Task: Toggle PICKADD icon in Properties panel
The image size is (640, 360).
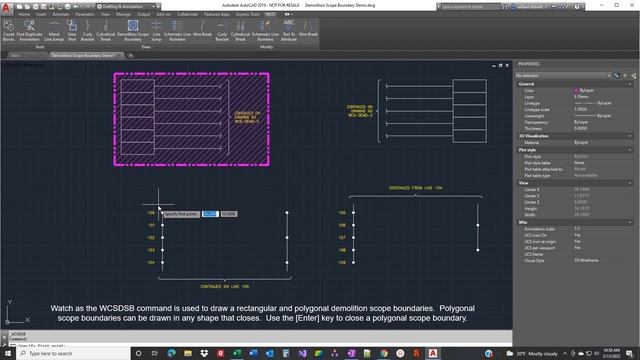Action: coord(617,76)
